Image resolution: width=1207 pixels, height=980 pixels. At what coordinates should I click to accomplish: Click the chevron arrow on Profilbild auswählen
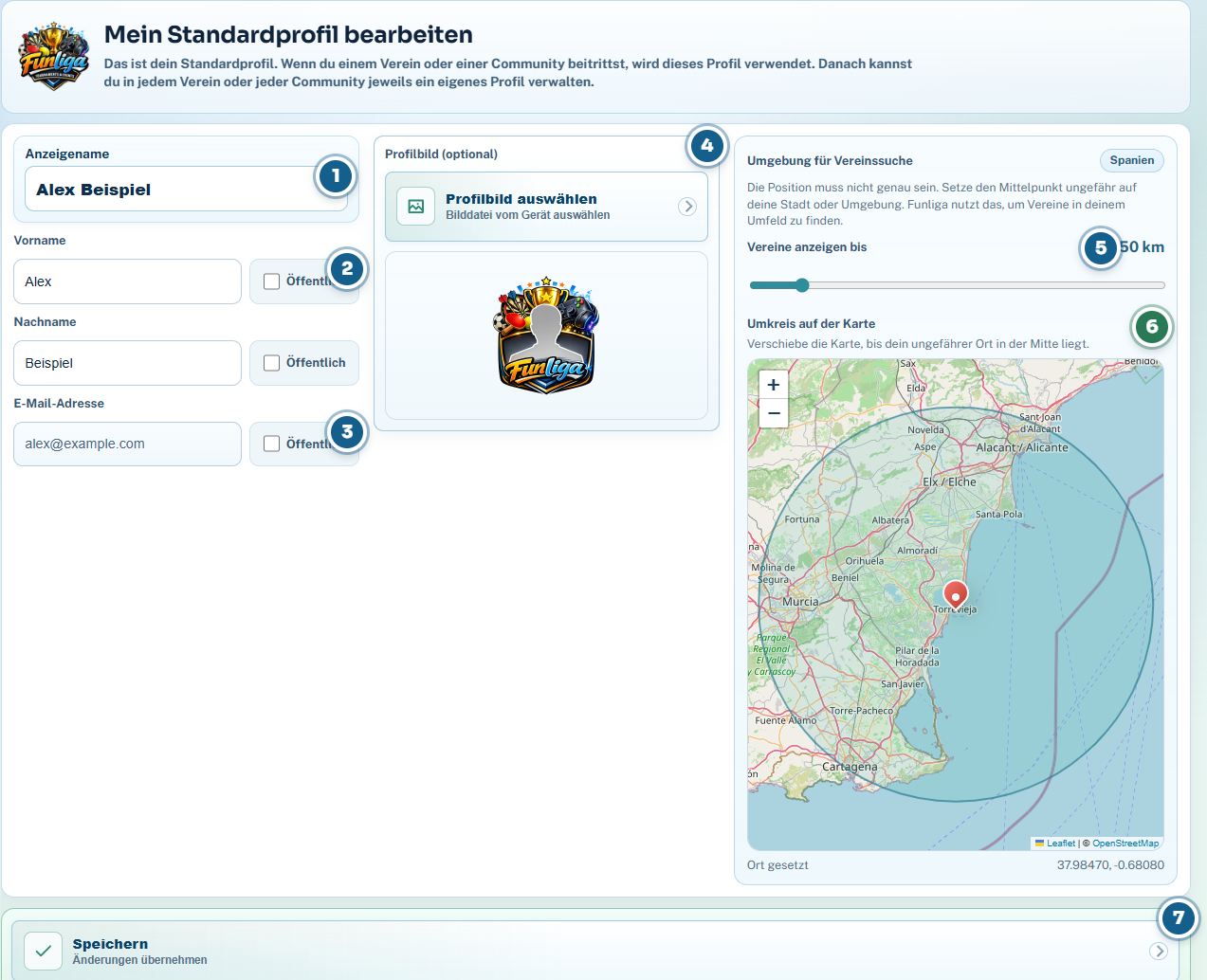687,207
